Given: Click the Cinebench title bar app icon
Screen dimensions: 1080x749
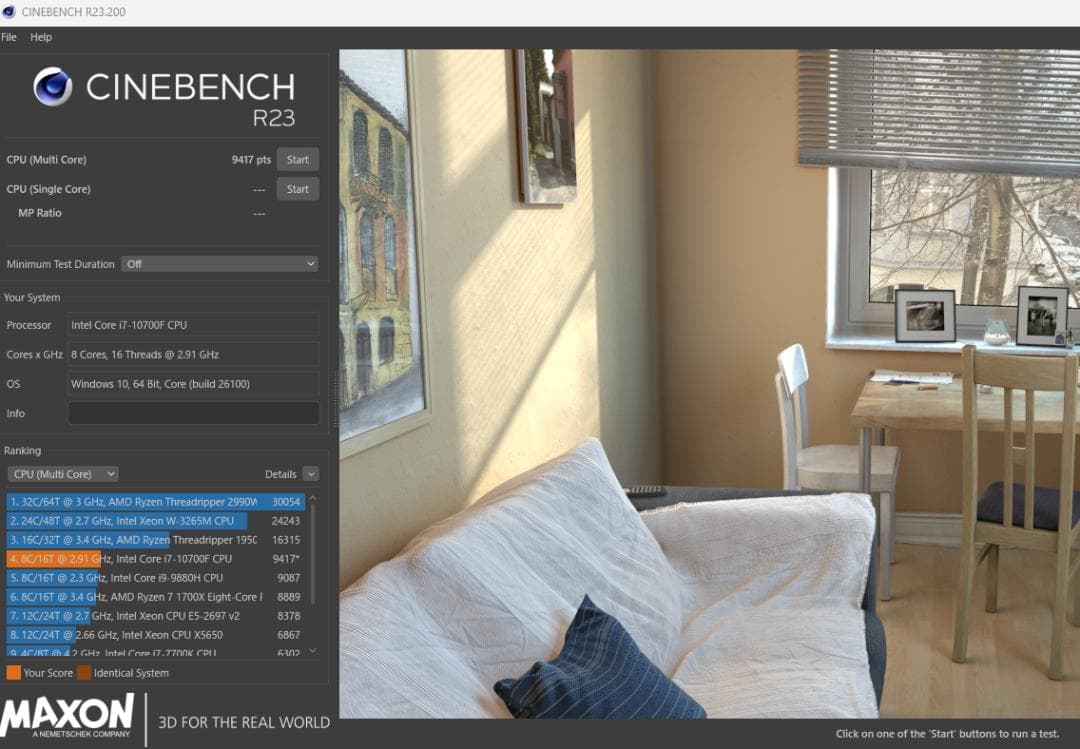Looking at the screenshot, I should pyautogui.click(x=8, y=12).
